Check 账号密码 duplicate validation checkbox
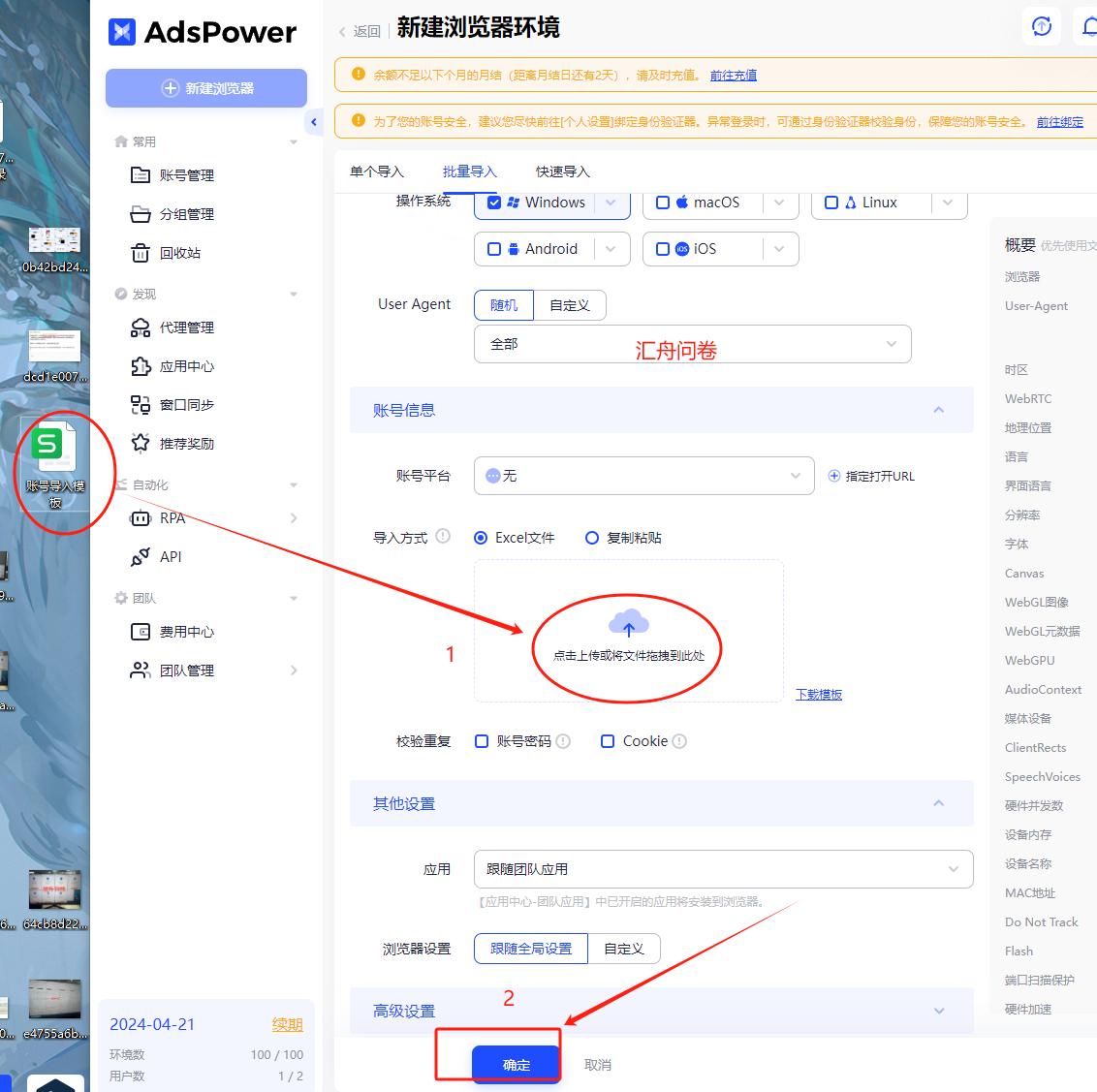 tap(482, 741)
